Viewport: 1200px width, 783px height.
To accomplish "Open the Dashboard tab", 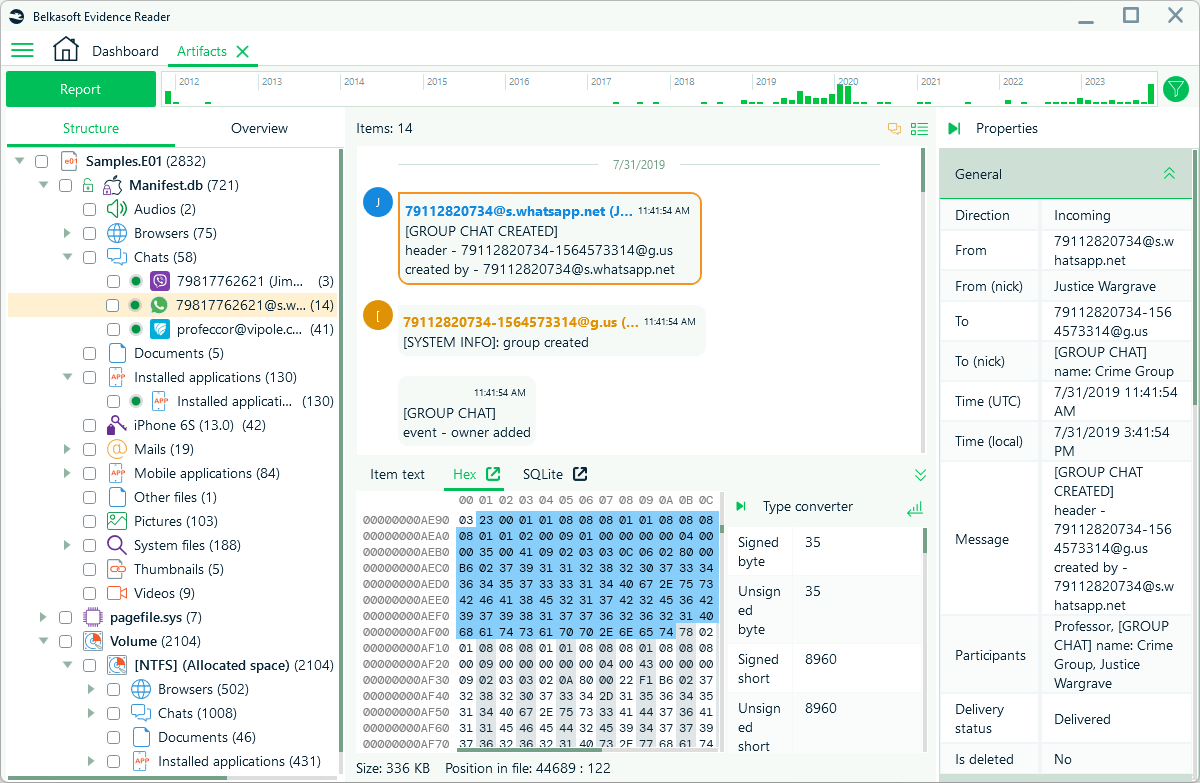I will (x=125, y=51).
